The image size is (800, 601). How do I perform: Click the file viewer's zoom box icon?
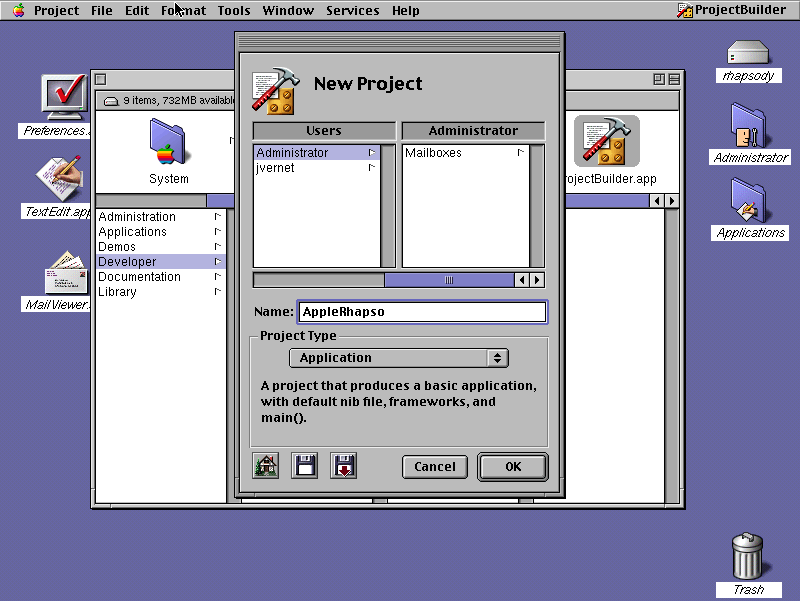(x=659, y=79)
